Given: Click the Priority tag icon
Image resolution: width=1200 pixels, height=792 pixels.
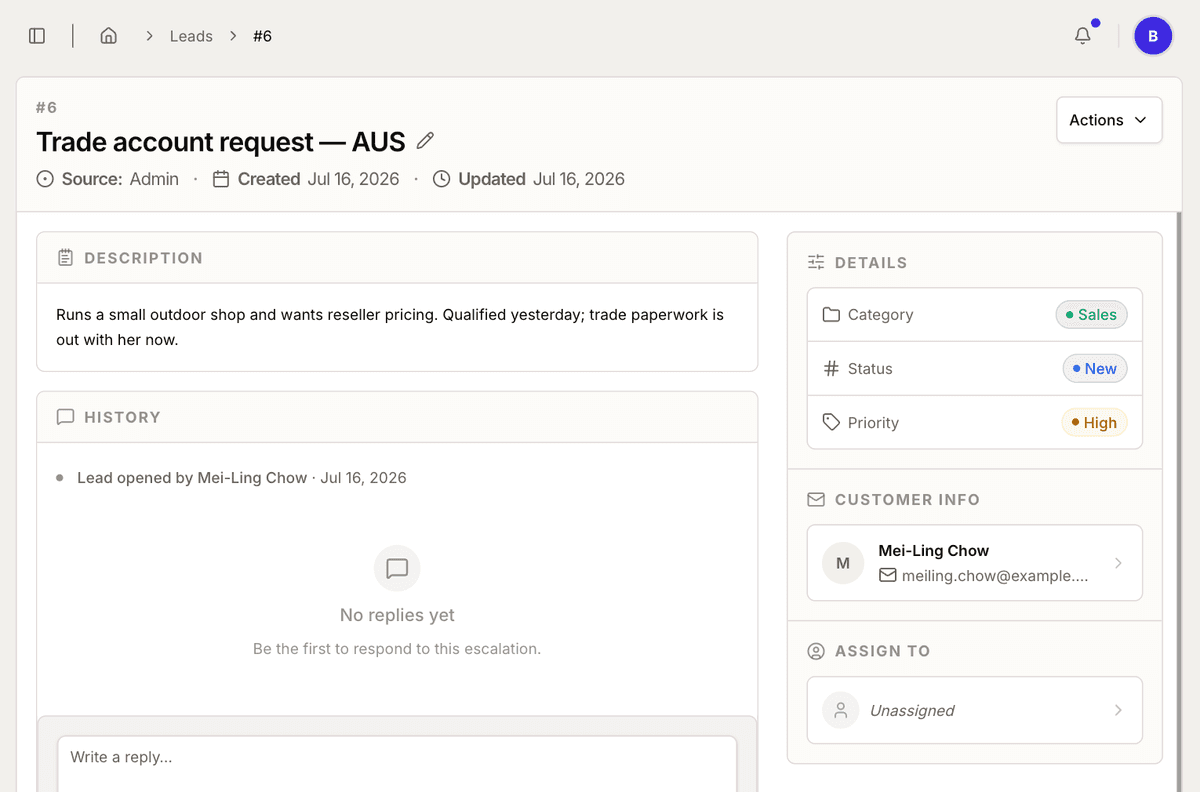Looking at the screenshot, I should (x=831, y=422).
